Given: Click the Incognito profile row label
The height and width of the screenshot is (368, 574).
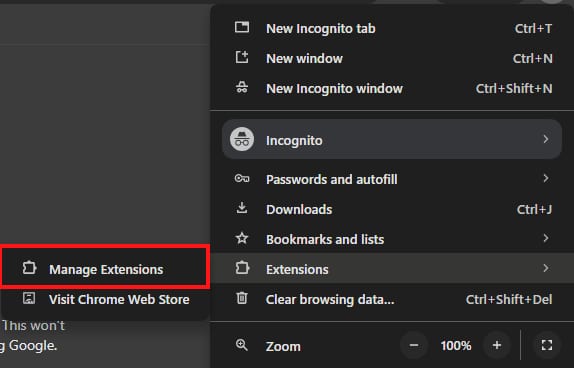Looking at the screenshot, I should pos(294,140).
